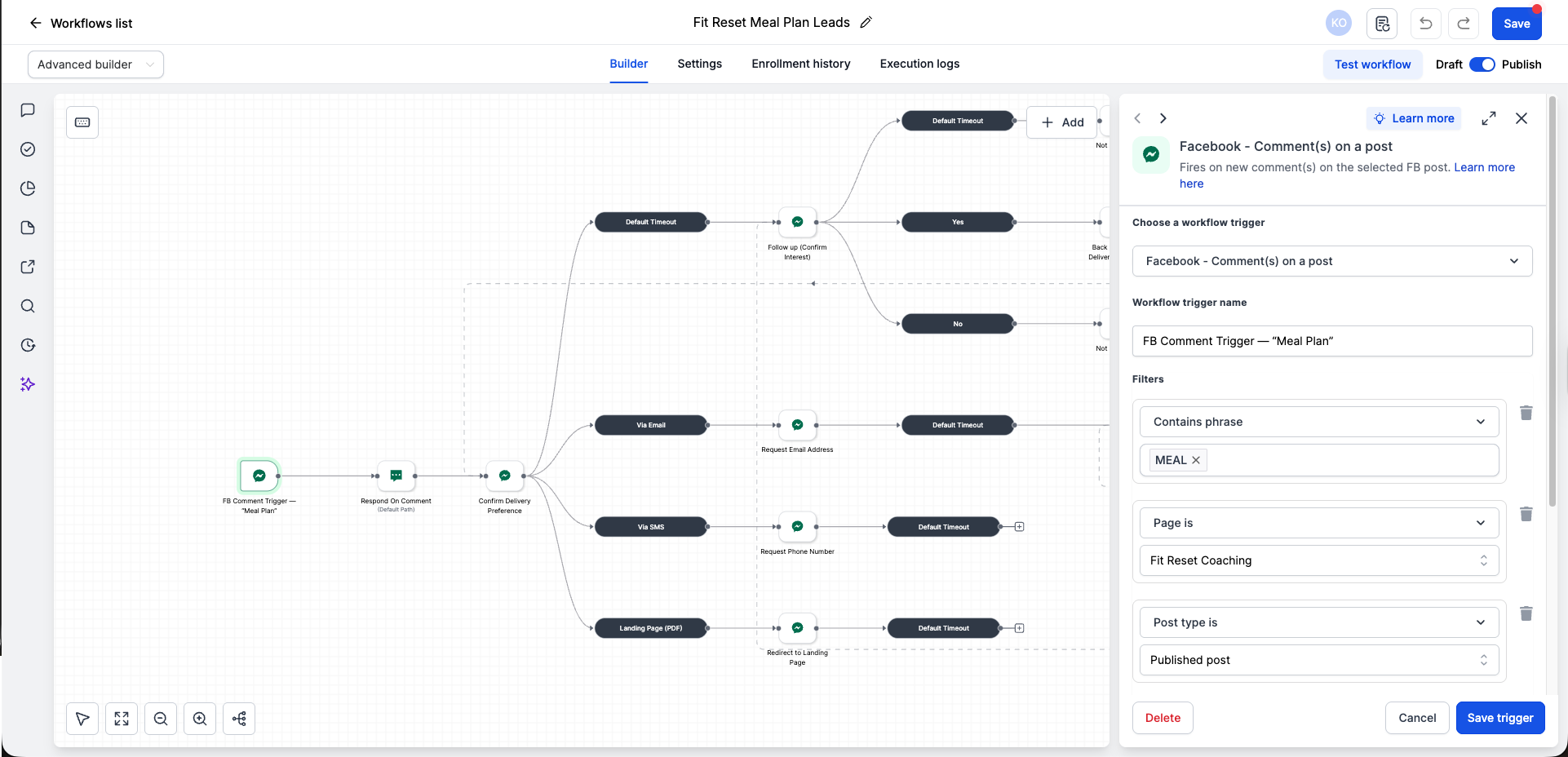Click the Workflow trigger name input field

pos(1332,341)
